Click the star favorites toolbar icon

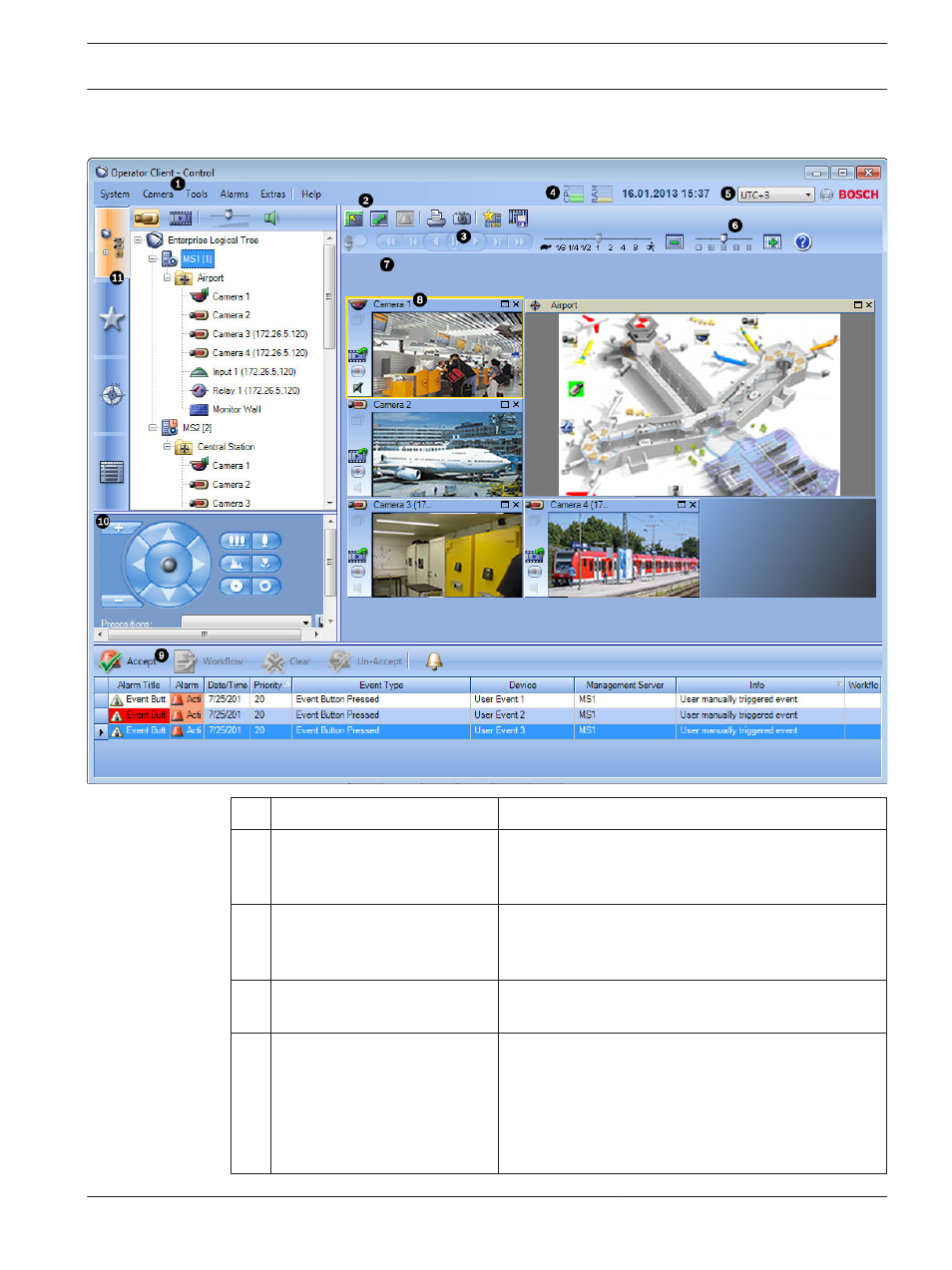[x=492, y=217]
